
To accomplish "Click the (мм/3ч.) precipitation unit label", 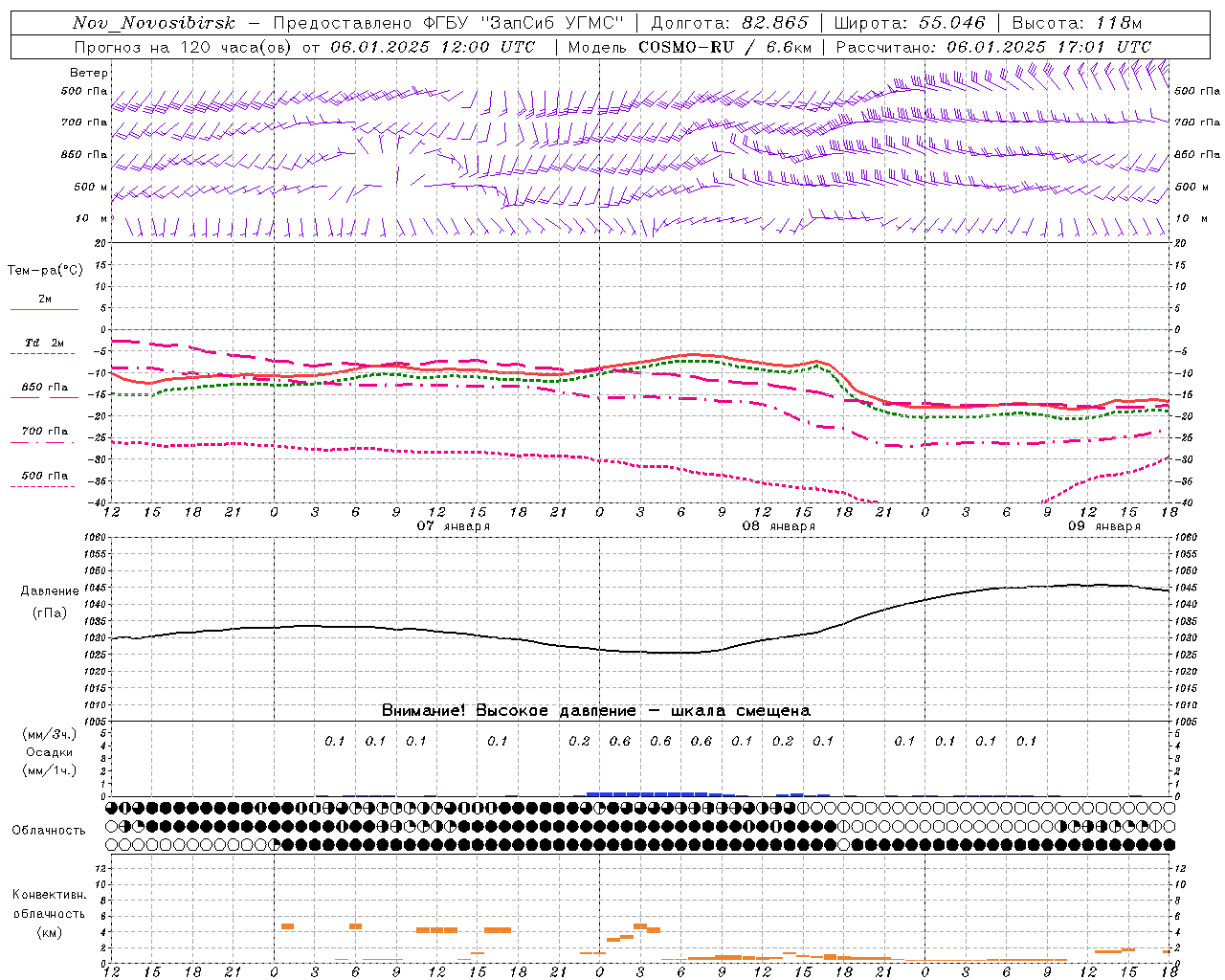I will (50, 734).
